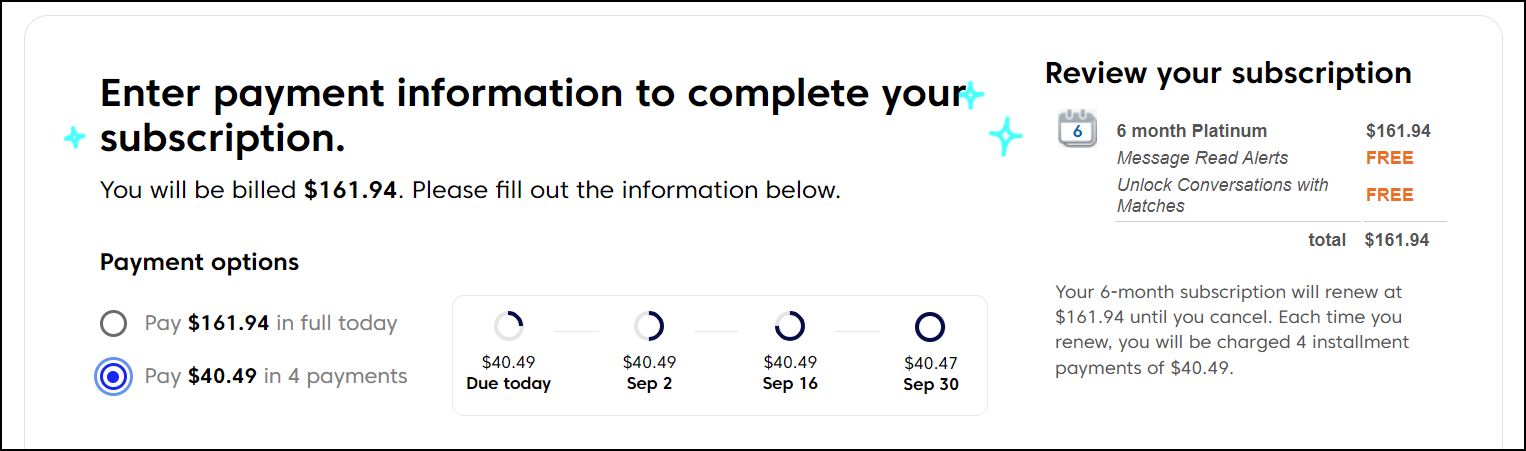Click the half-filled Sep 2 progress circle

pyautogui.click(x=649, y=326)
